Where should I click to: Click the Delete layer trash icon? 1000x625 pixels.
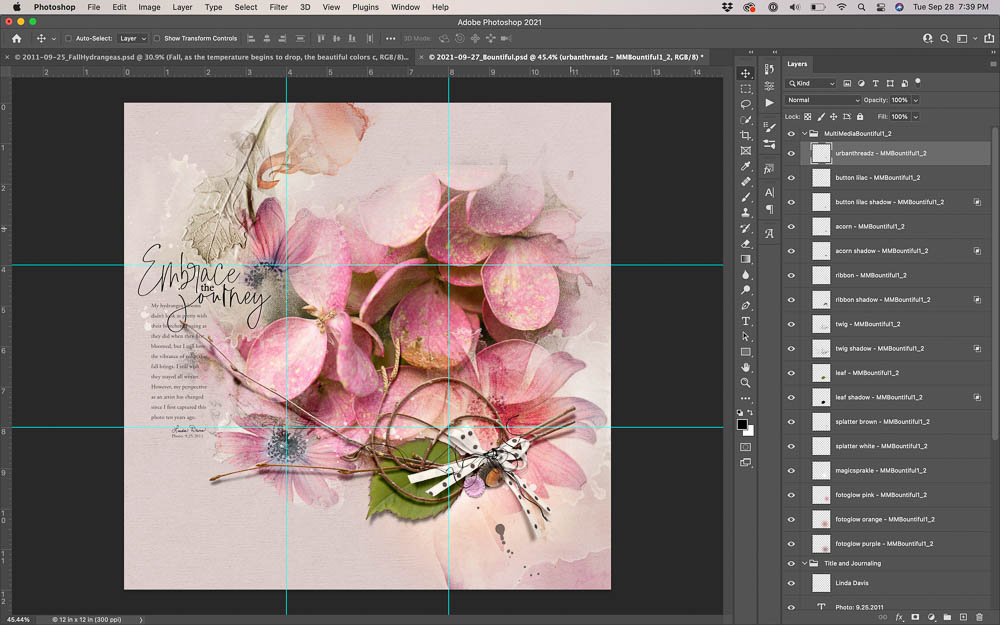click(980, 617)
